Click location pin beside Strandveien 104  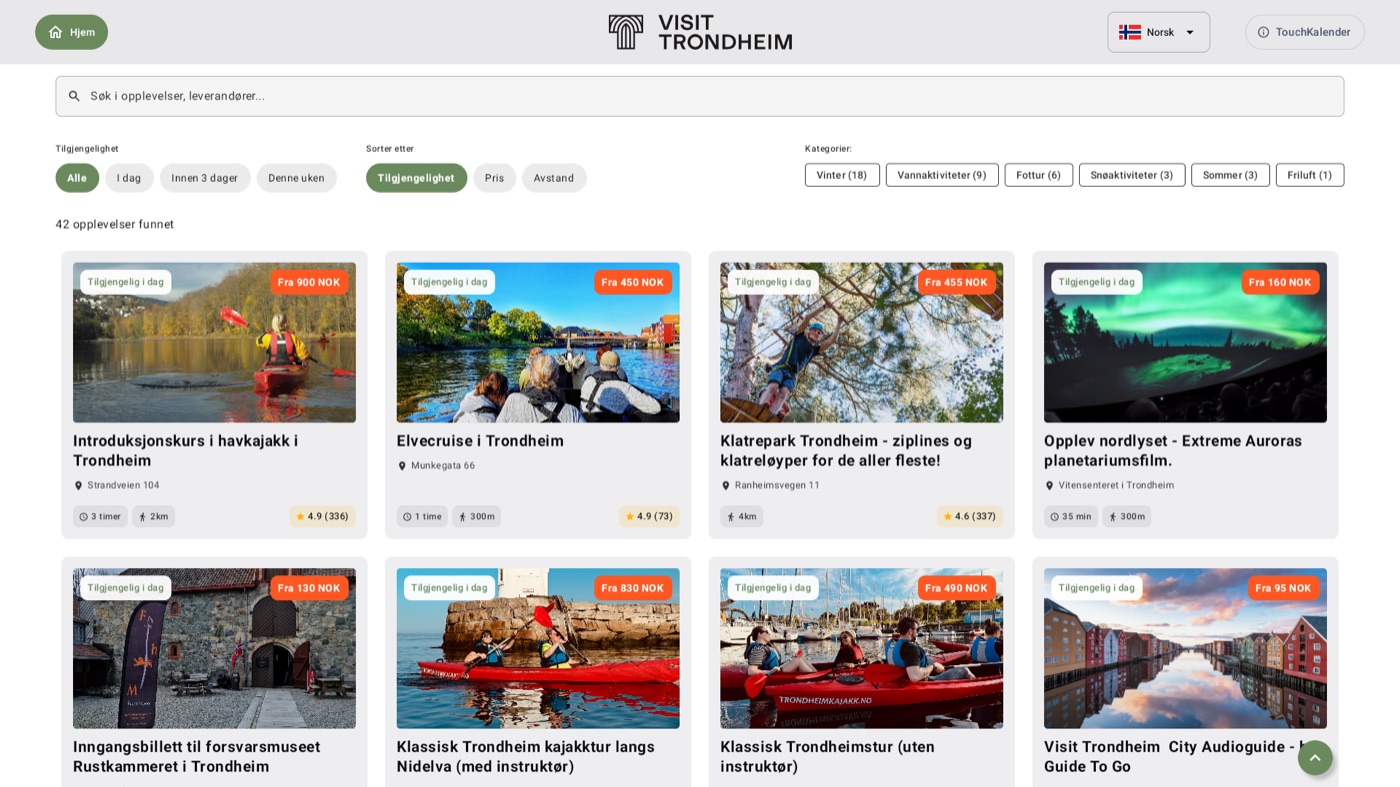pyautogui.click(x=79, y=486)
